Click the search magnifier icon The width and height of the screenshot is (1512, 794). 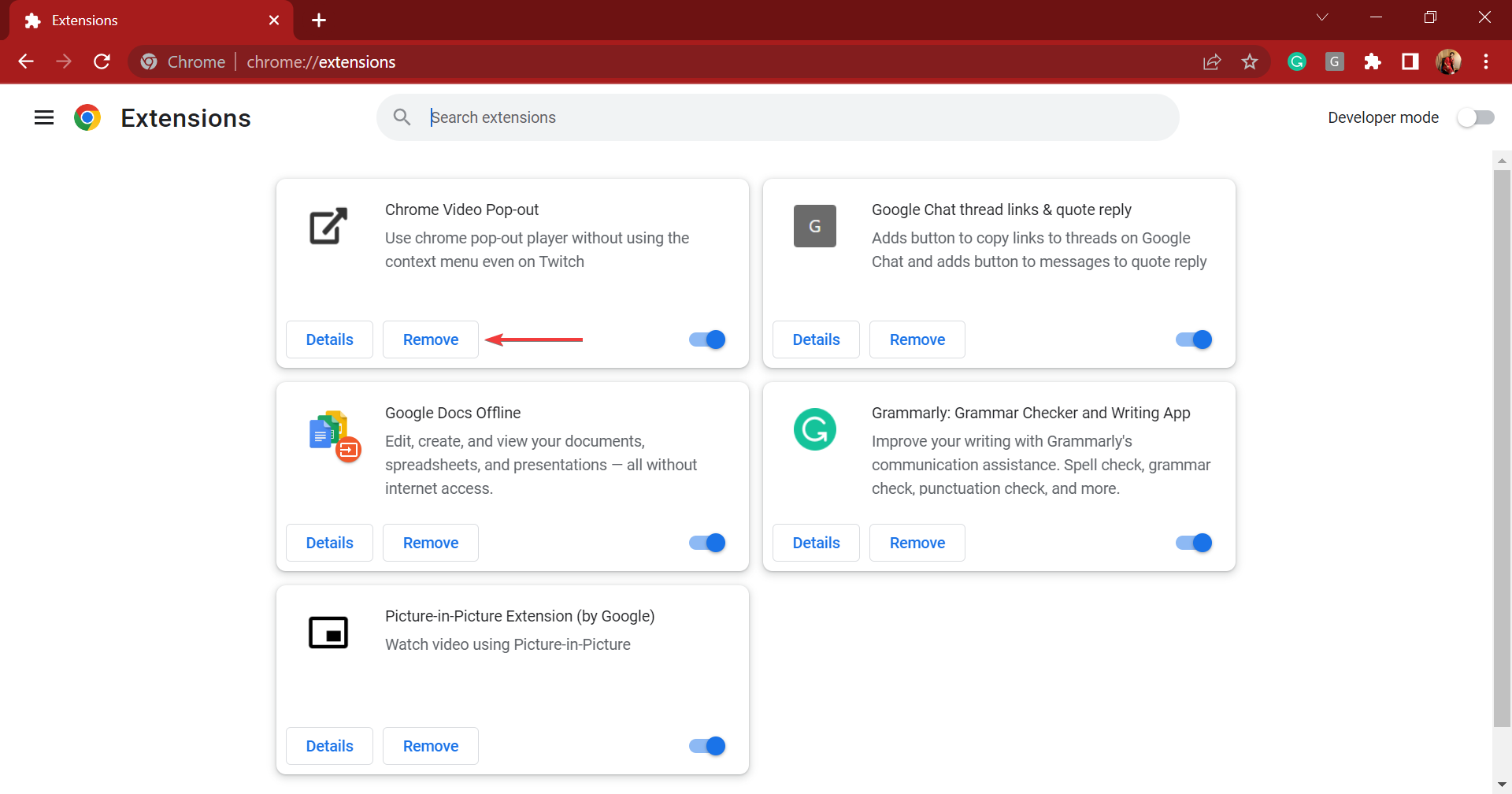pos(402,117)
